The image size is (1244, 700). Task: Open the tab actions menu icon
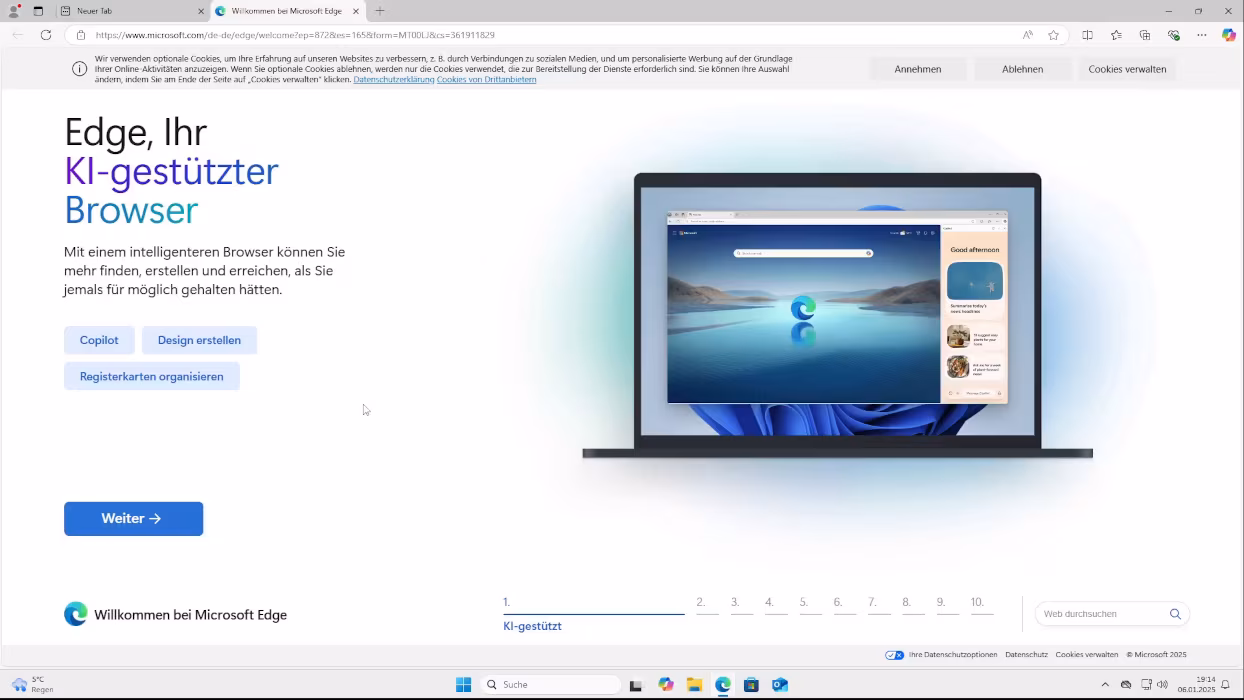[x=38, y=11]
